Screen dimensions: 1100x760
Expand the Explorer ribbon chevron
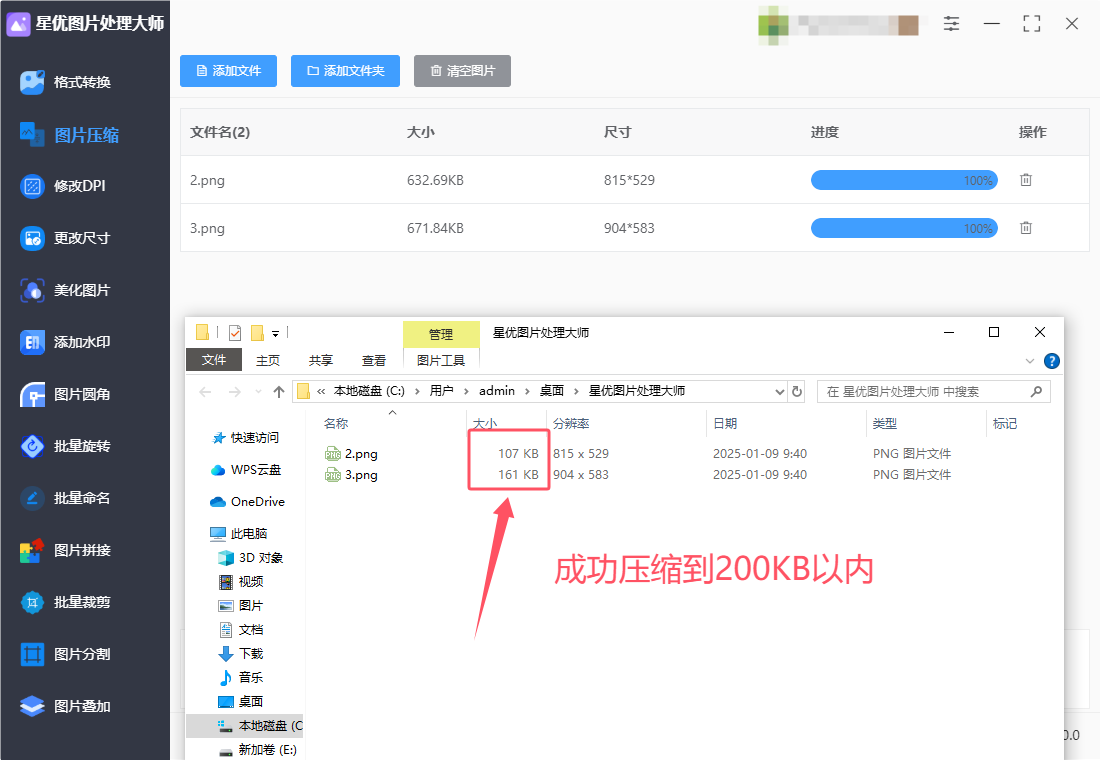pyautogui.click(x=1030, y=361)
